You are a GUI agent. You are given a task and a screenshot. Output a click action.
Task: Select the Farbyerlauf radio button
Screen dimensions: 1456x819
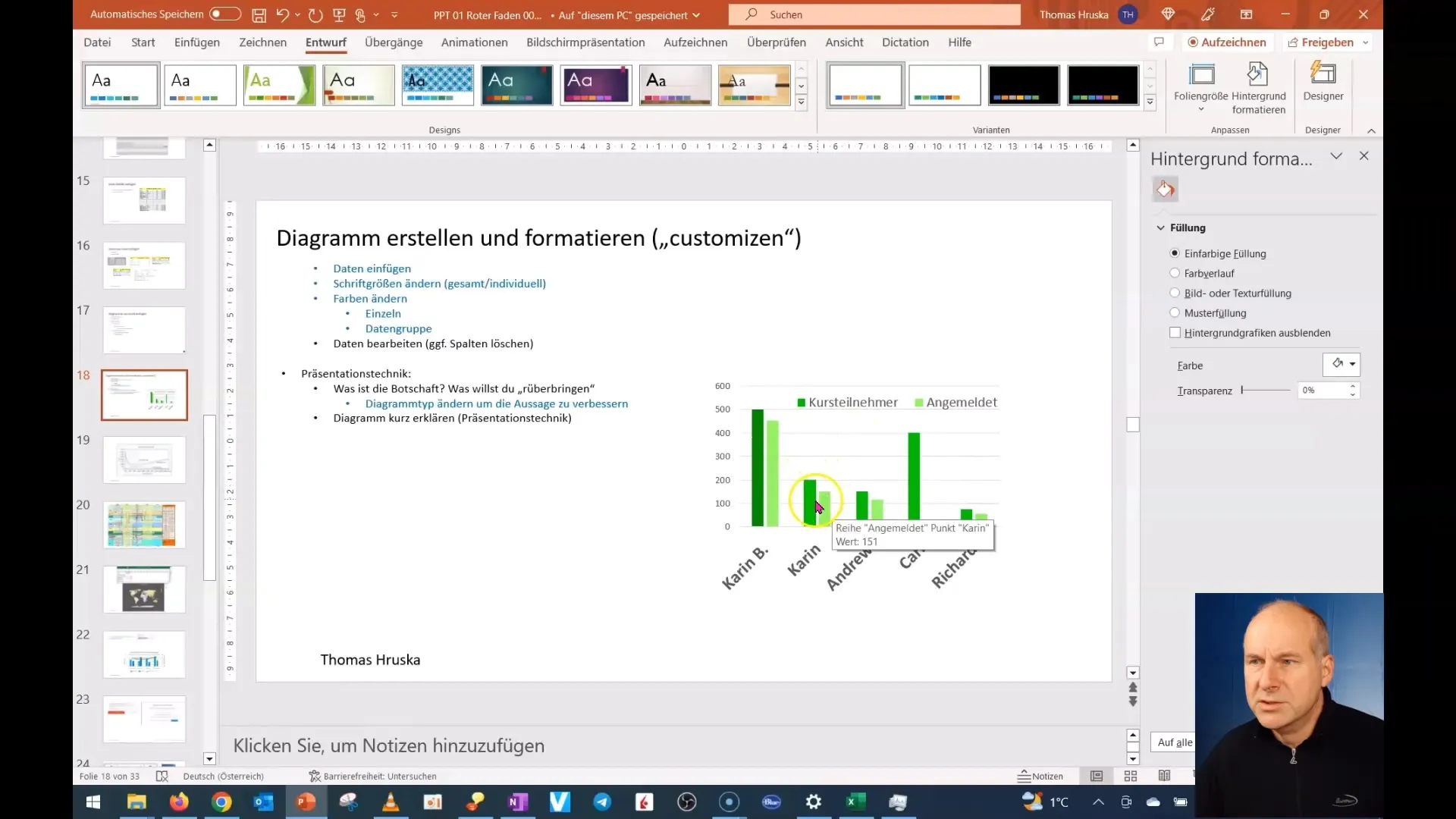(1175, 273)
